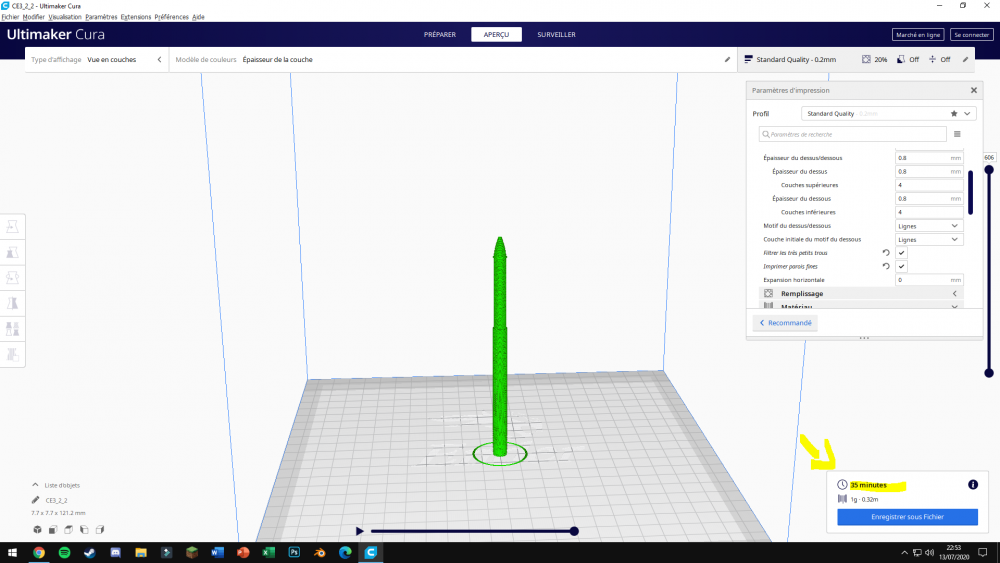Switch to the PRÉPARER stage
Viewport: 1000px width, 563px height.
(x=440, y=34)
